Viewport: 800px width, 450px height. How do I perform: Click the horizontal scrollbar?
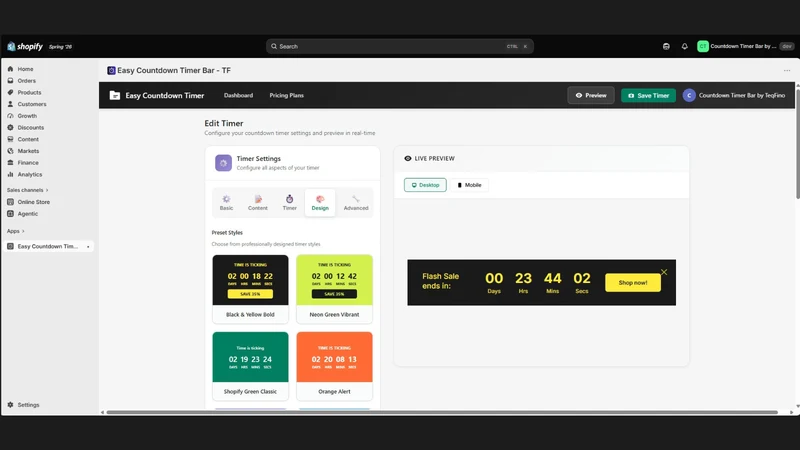tap(442, 412)
